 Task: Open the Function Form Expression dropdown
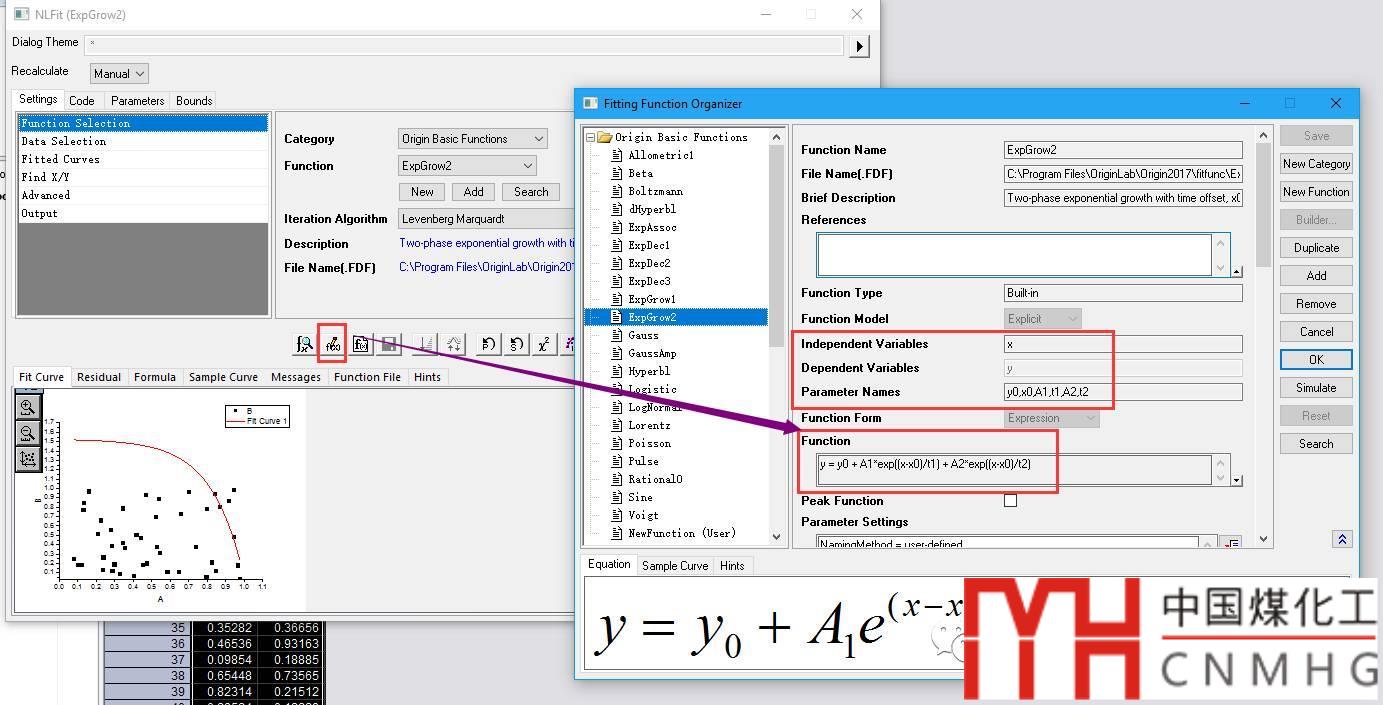point(1052,418)
